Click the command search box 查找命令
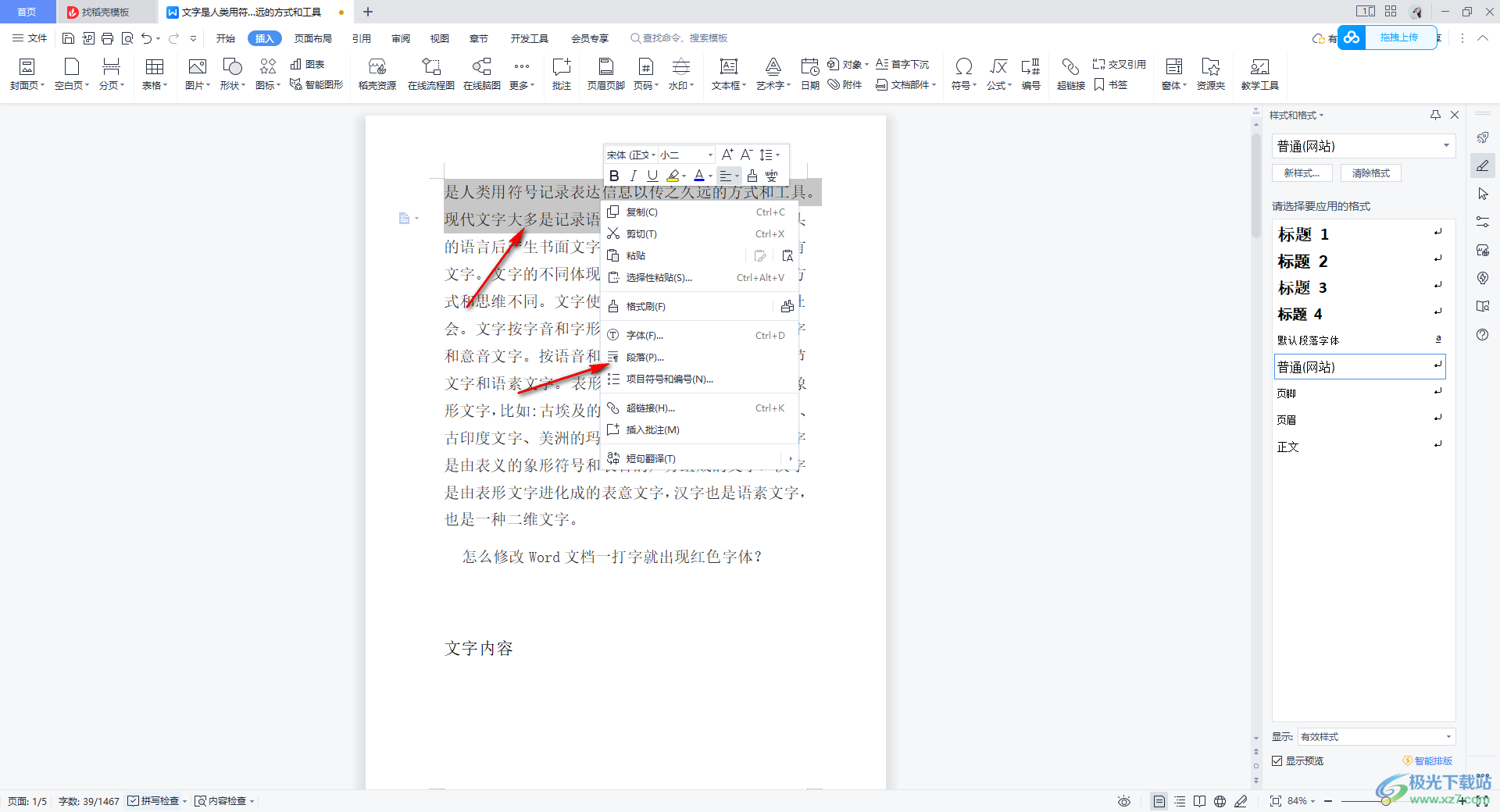Viewport: 1500px width, 812px height. click(680, 38)
